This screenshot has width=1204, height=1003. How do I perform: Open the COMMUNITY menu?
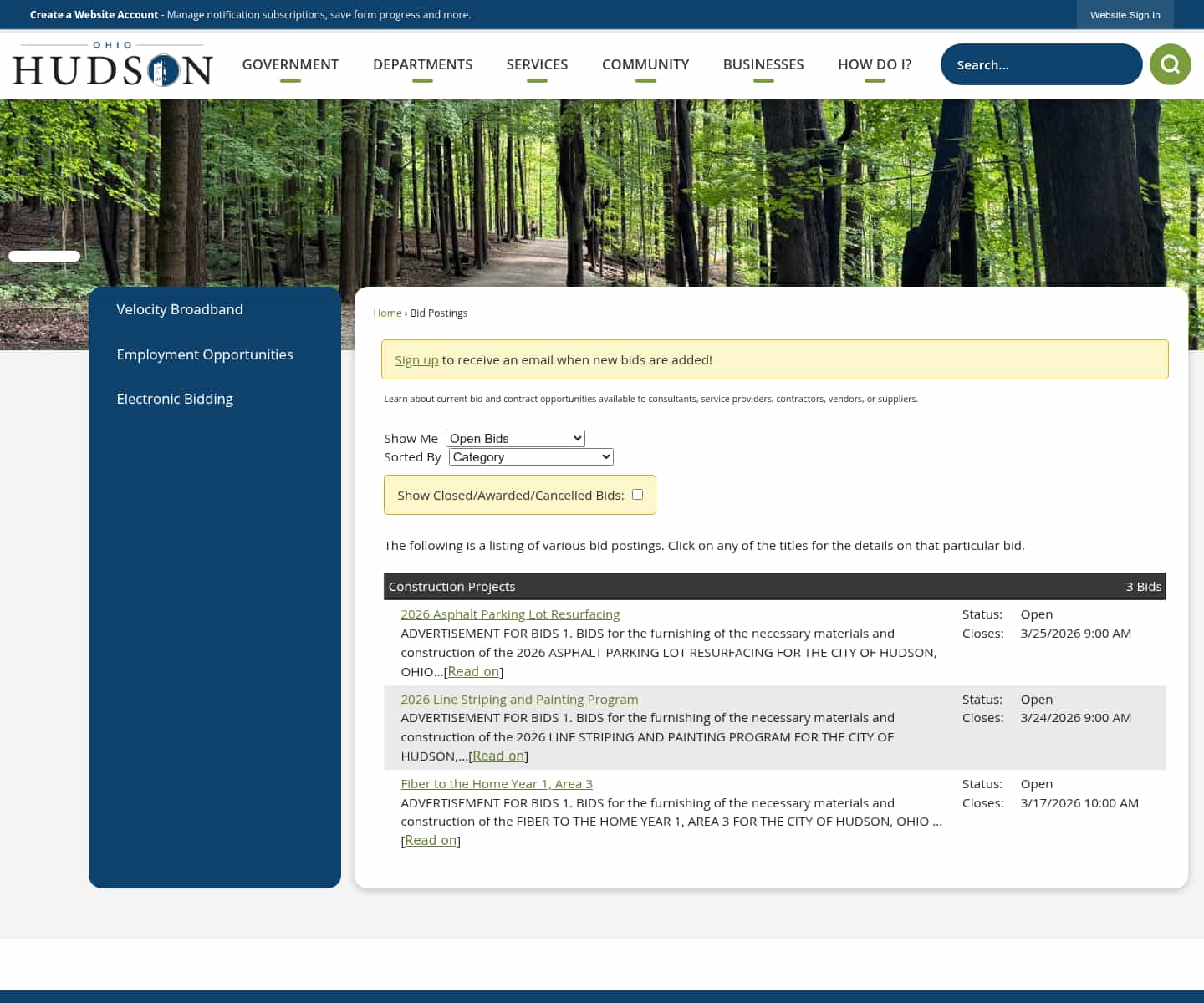pos(645,64)
